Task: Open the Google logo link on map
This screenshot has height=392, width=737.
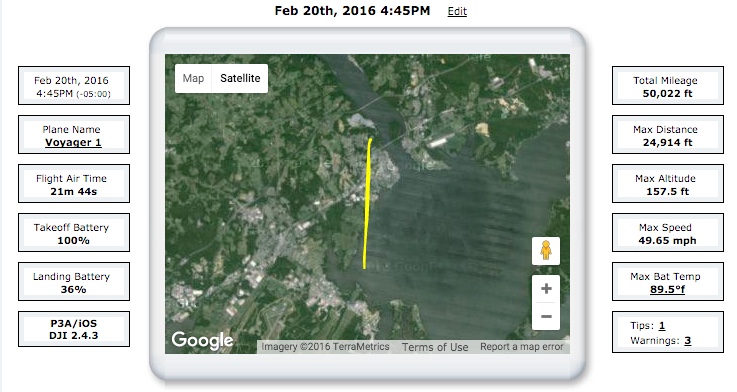Action: [x=202, y=340]
